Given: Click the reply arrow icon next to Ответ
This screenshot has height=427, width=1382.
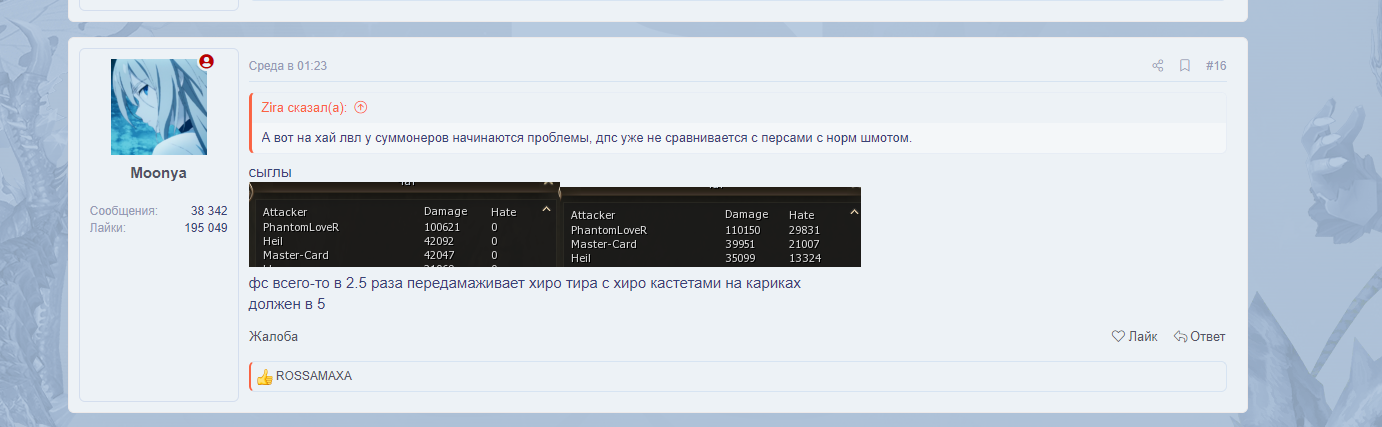Looking at the screenshot, I should (1180, 337).
